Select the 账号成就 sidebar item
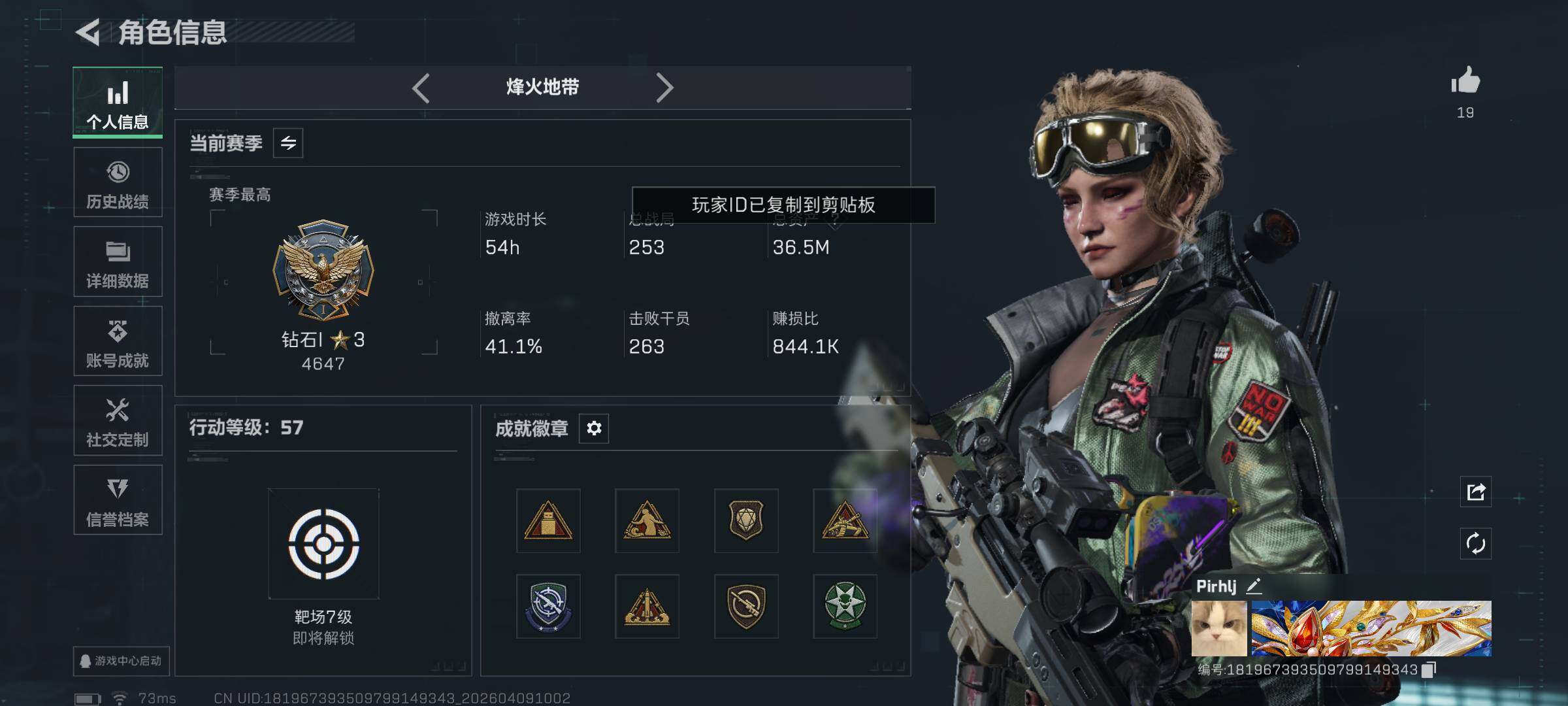Viewport: 1568px width, 706px height. click(118, 341)
